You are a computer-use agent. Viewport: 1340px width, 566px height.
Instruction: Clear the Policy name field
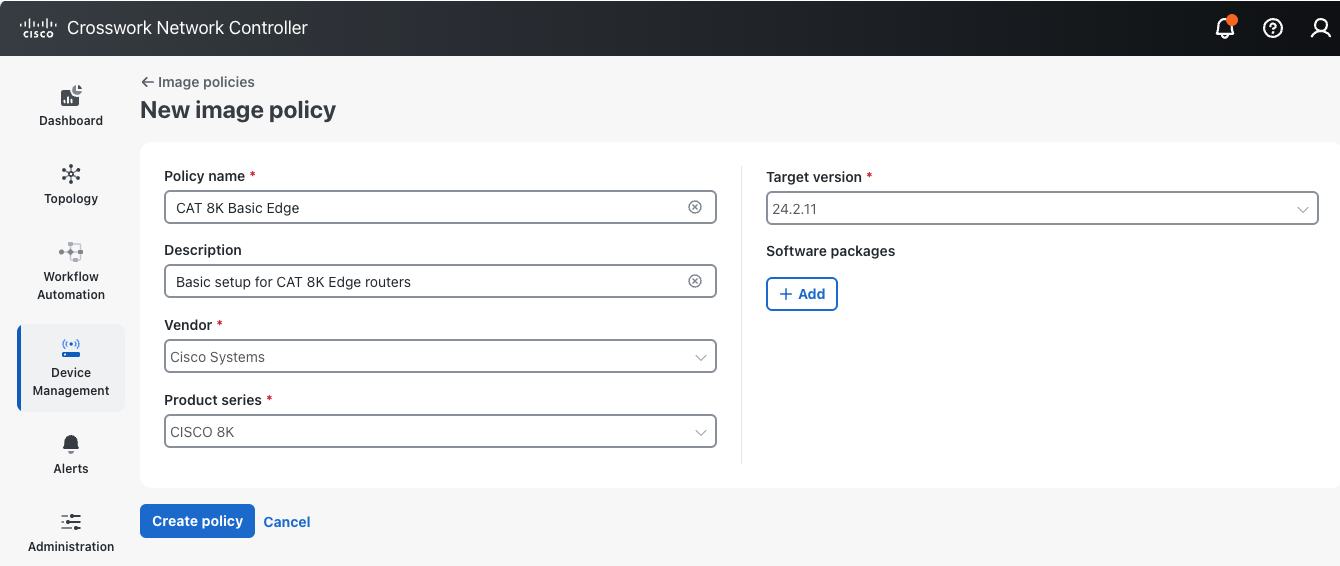(695, 207)
